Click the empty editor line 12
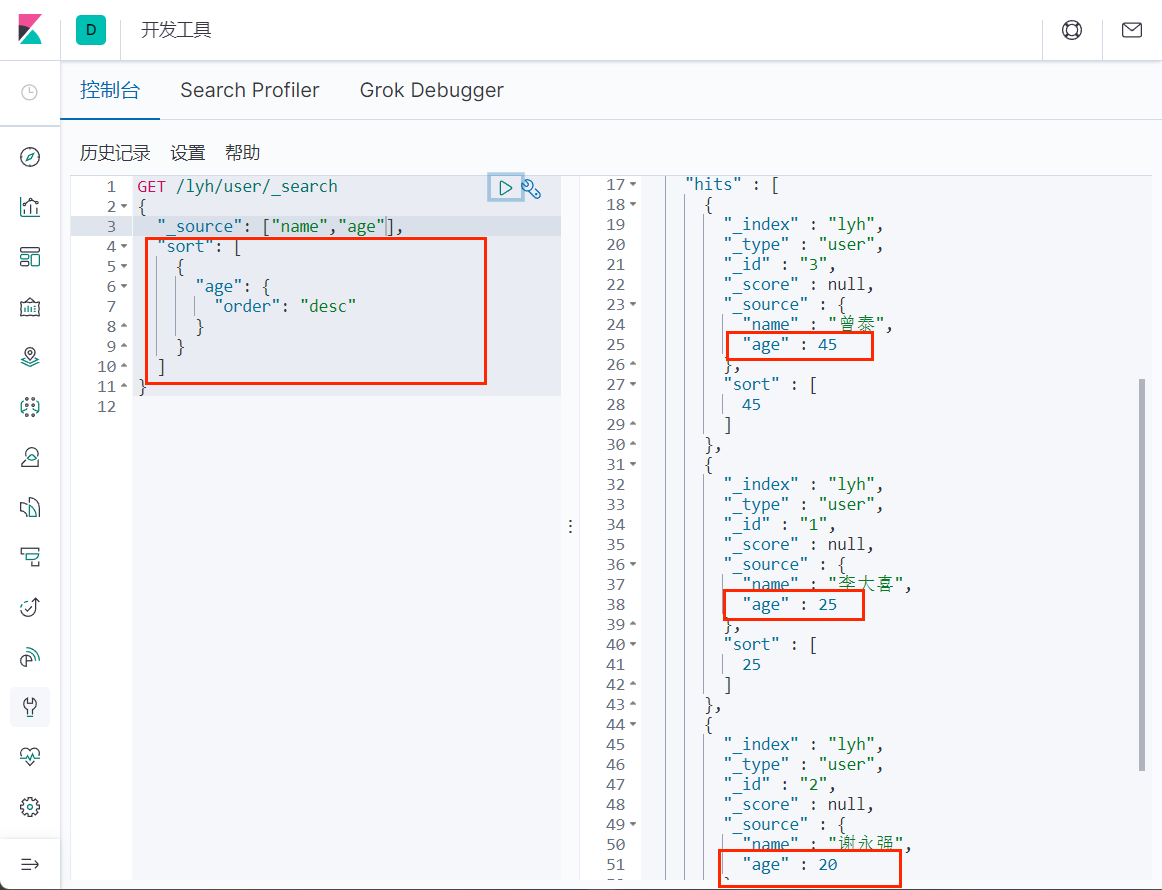 347,406
